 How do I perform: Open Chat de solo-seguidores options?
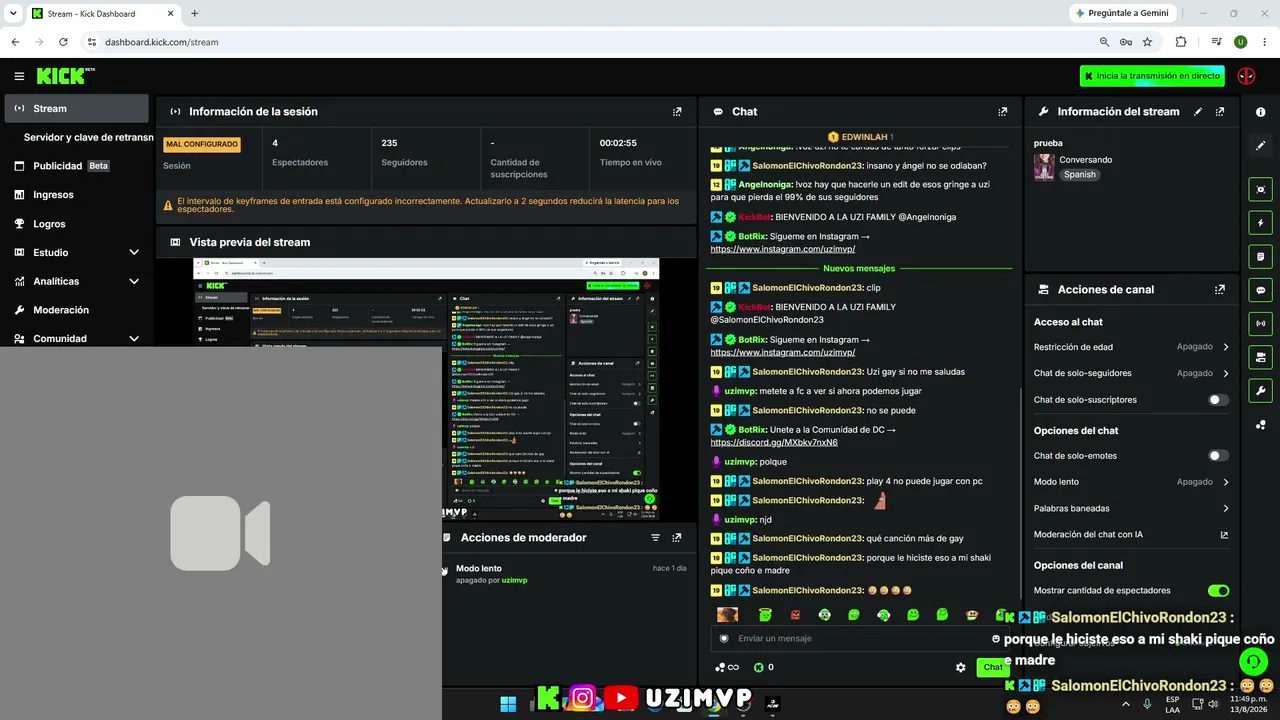click(x=1131, y=373)
